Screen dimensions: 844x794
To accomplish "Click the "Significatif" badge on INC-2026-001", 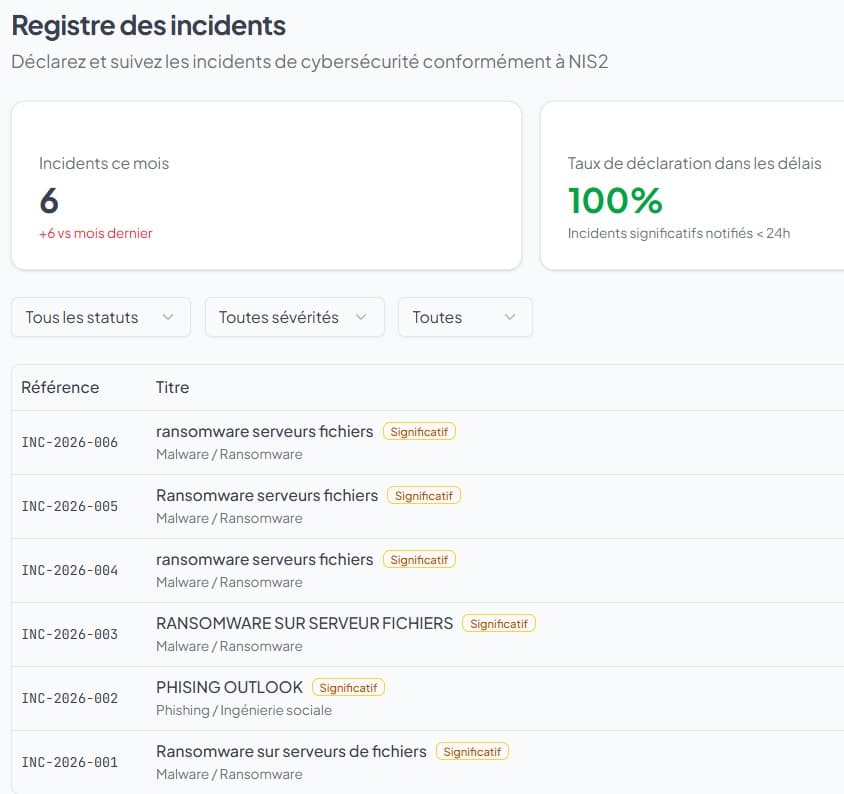I will click(471, 751).
